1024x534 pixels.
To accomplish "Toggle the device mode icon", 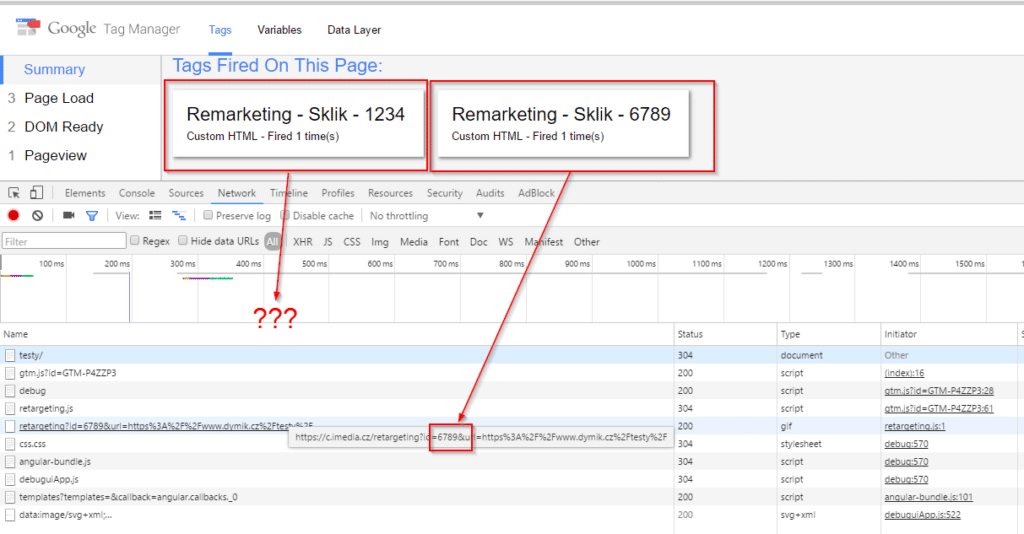I will point(37,193).
